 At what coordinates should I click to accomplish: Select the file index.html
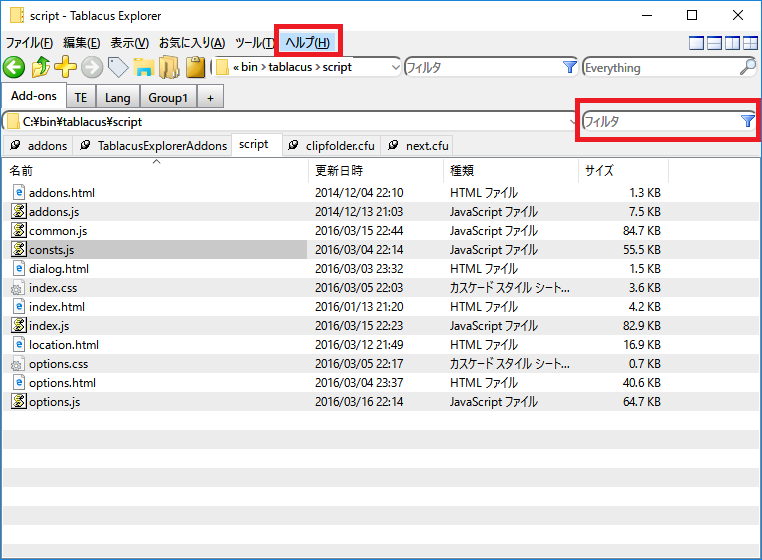click(56, 307)
